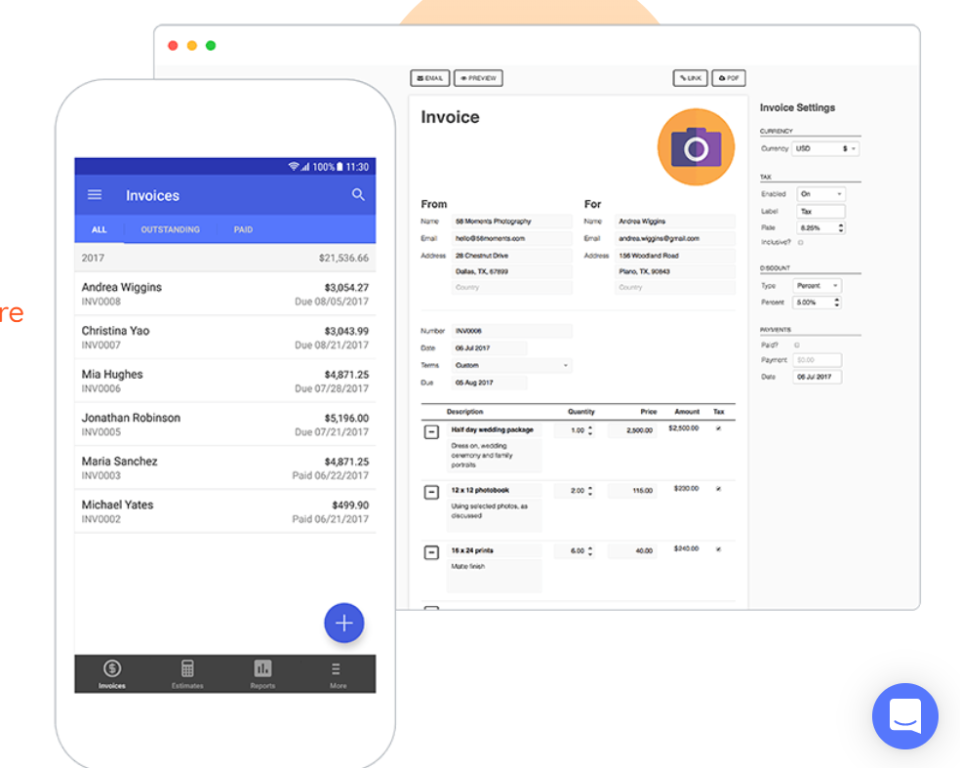This screenshot has height=768, width=960.
Task: Check the tax box for 12 x 12 photobook
Action: tap(718, 490)
